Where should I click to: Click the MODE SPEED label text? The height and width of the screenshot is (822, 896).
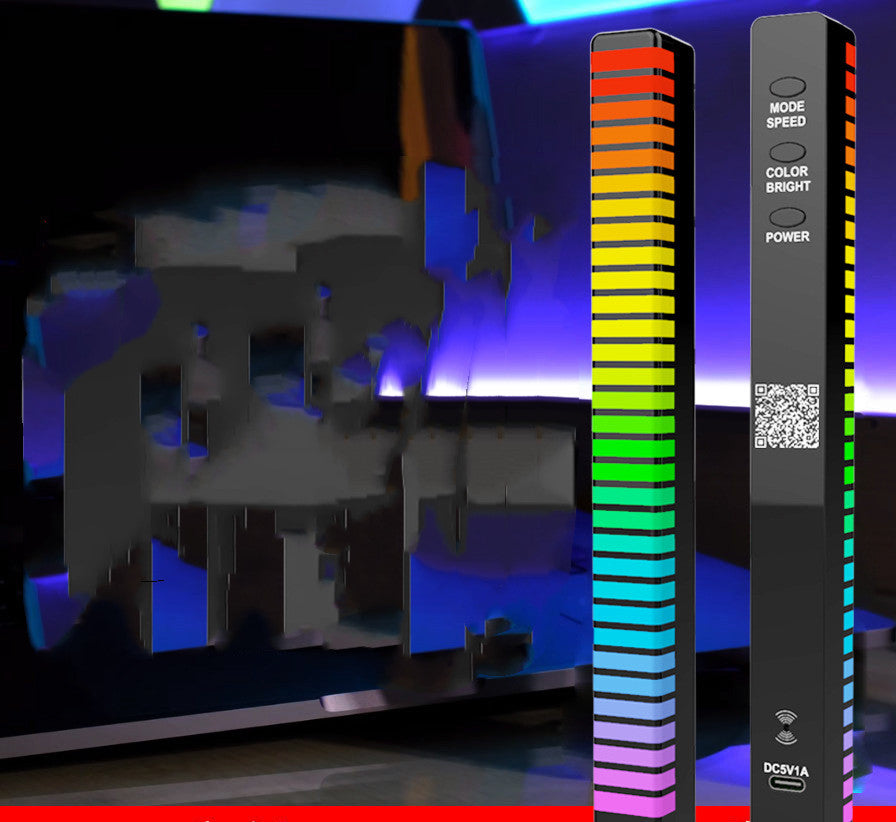point(789,113)
